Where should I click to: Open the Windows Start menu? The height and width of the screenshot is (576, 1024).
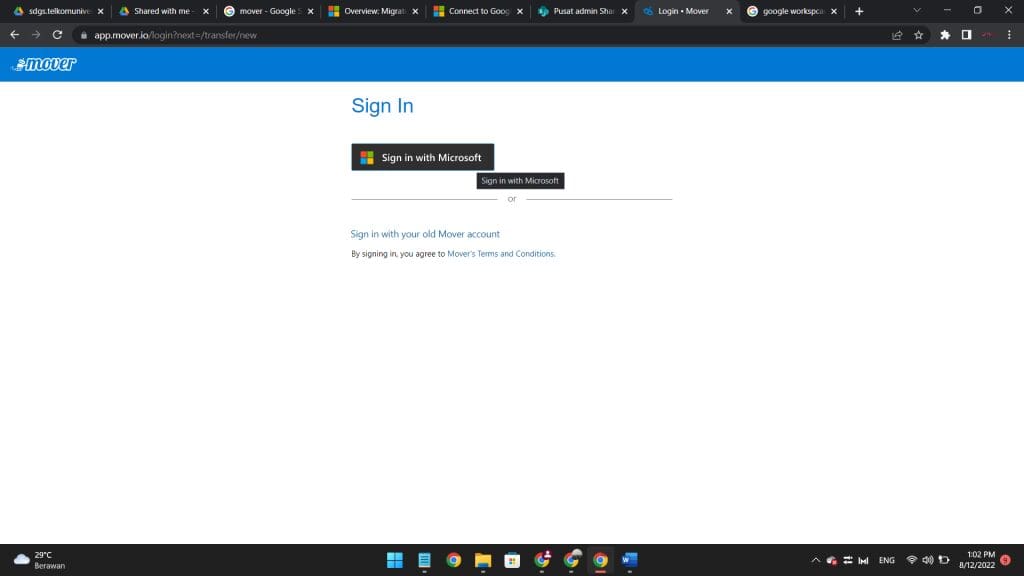point(395,560)
